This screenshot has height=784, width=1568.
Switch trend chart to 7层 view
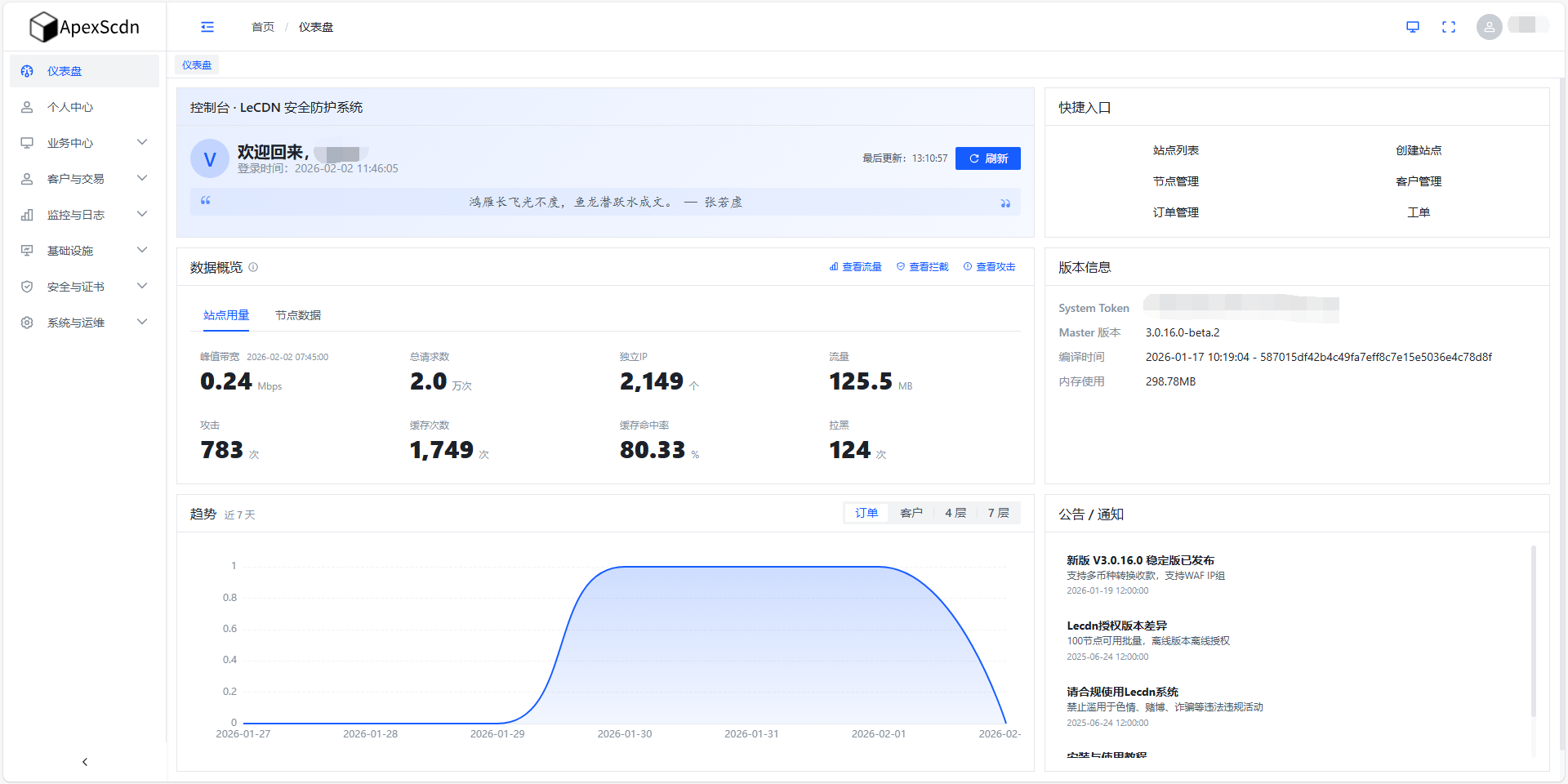click(x=998, y=513)
